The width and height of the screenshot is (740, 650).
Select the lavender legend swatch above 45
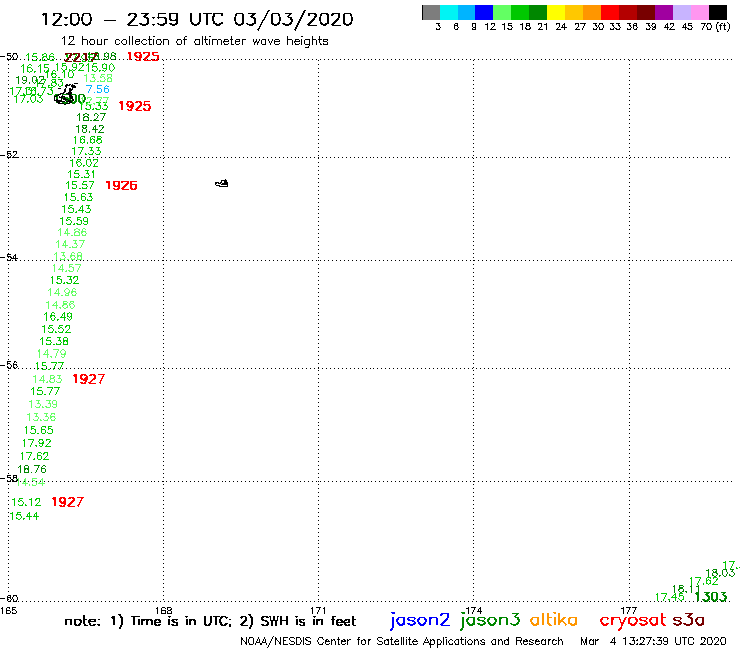click(x=681, y=12)
